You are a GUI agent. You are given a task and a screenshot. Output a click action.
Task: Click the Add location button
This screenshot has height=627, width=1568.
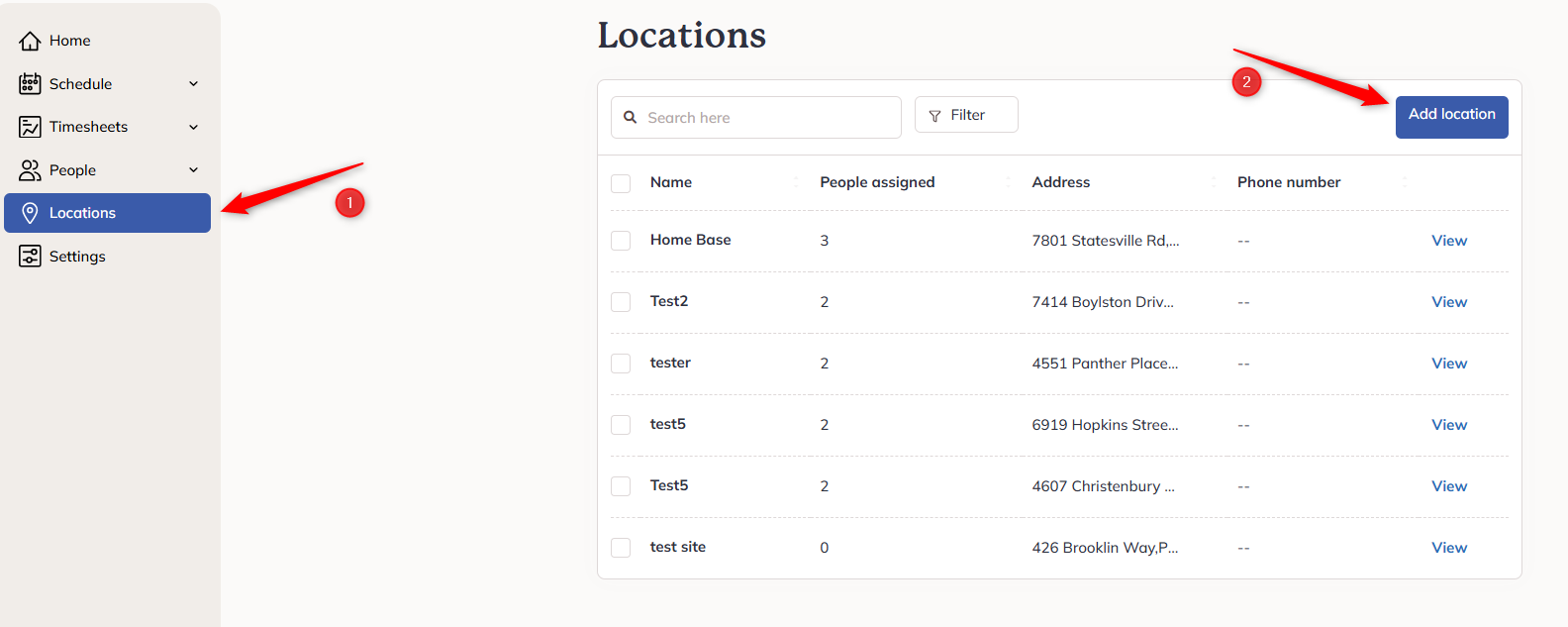click(1451, 117)
